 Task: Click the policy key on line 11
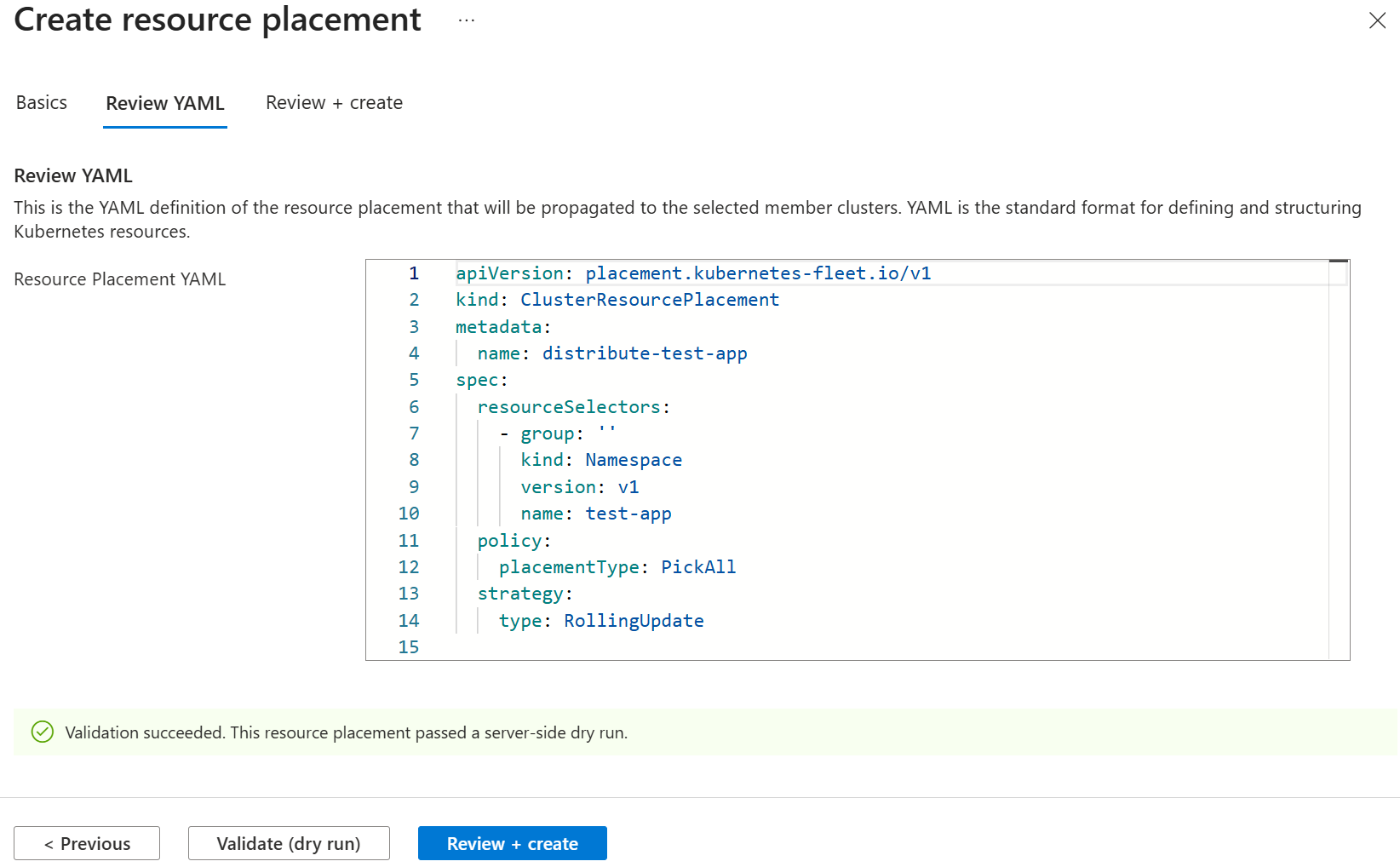coord(509,541)
